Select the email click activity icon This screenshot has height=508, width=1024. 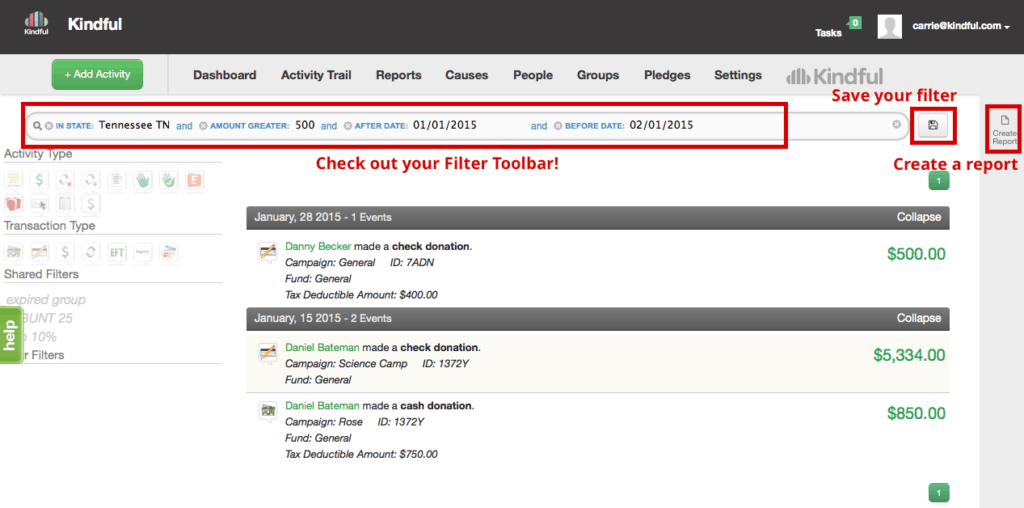pyautogui.click(x=39, y=204)
